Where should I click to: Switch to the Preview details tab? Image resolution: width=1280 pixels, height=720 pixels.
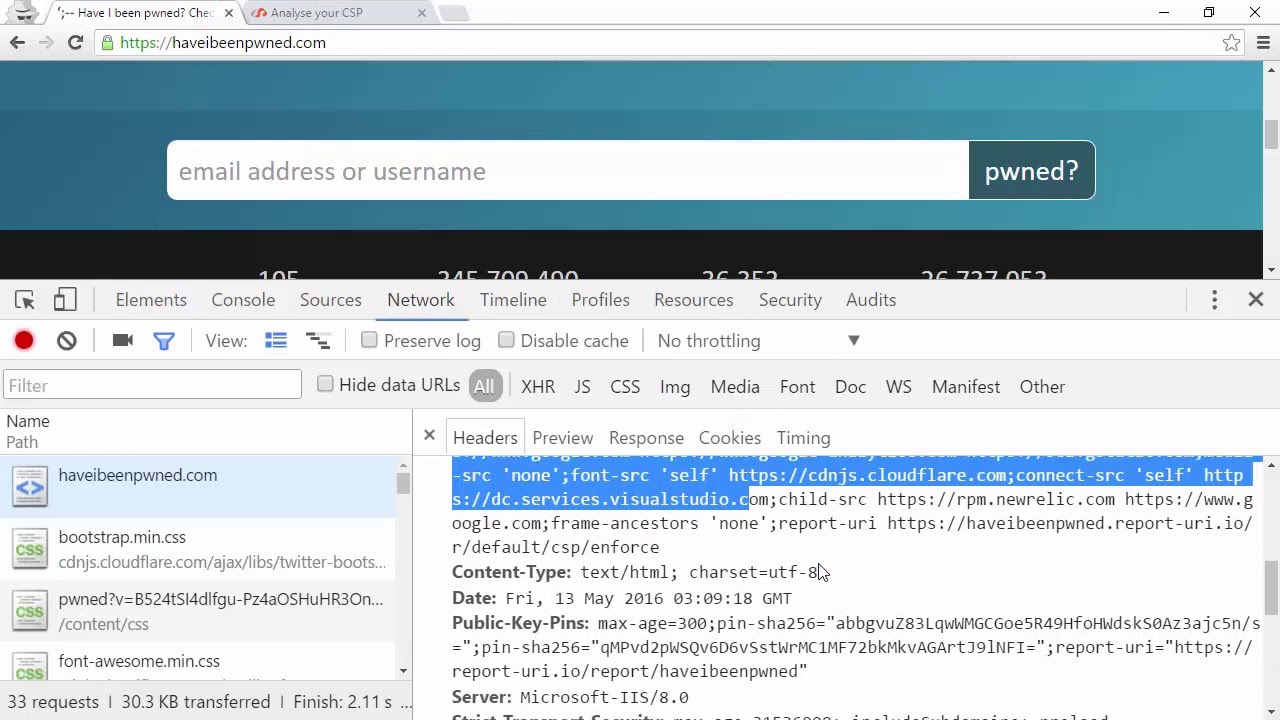pyautogui.click(x=563, y=438)
